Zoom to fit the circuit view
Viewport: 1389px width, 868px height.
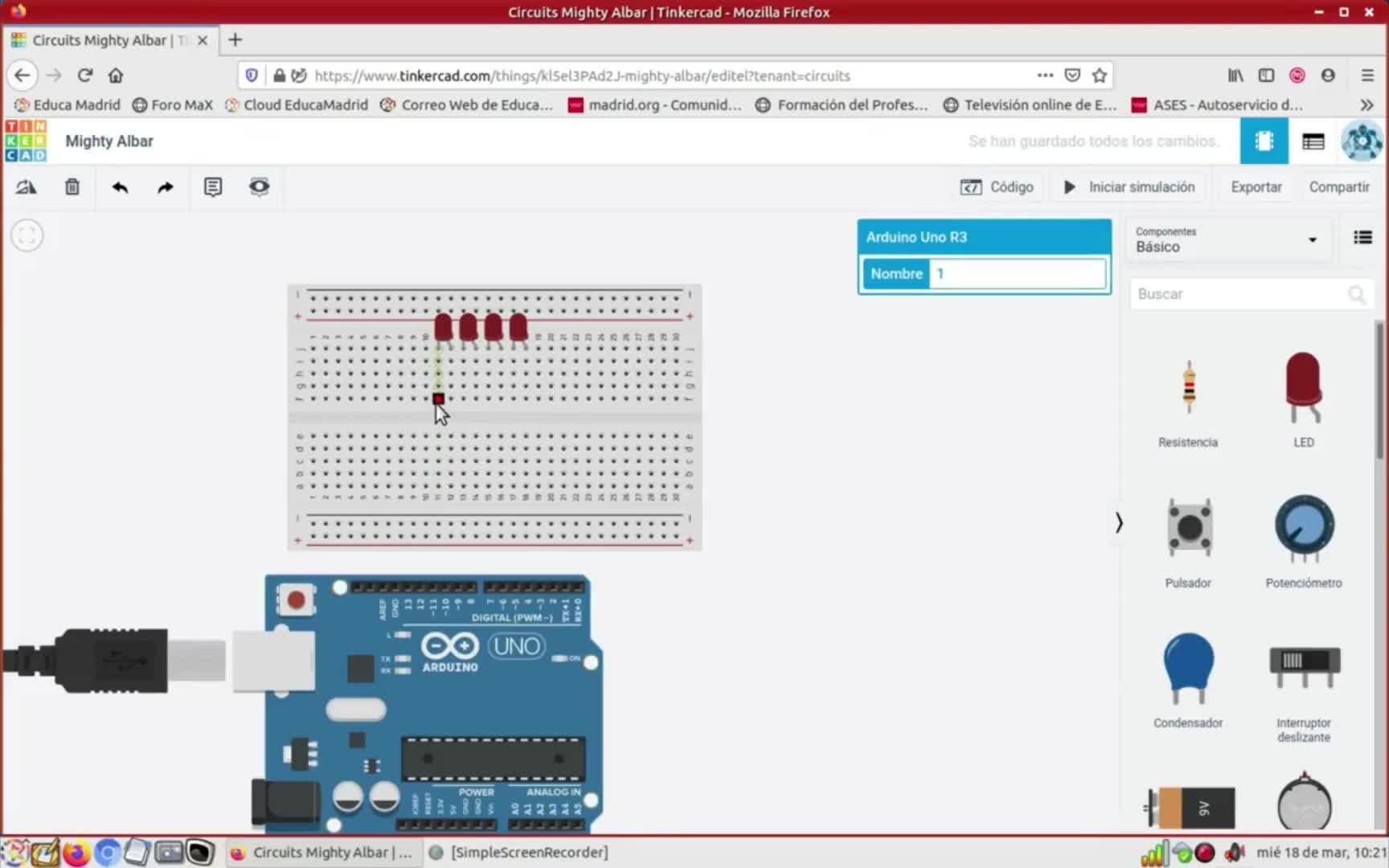click(27, 235)
